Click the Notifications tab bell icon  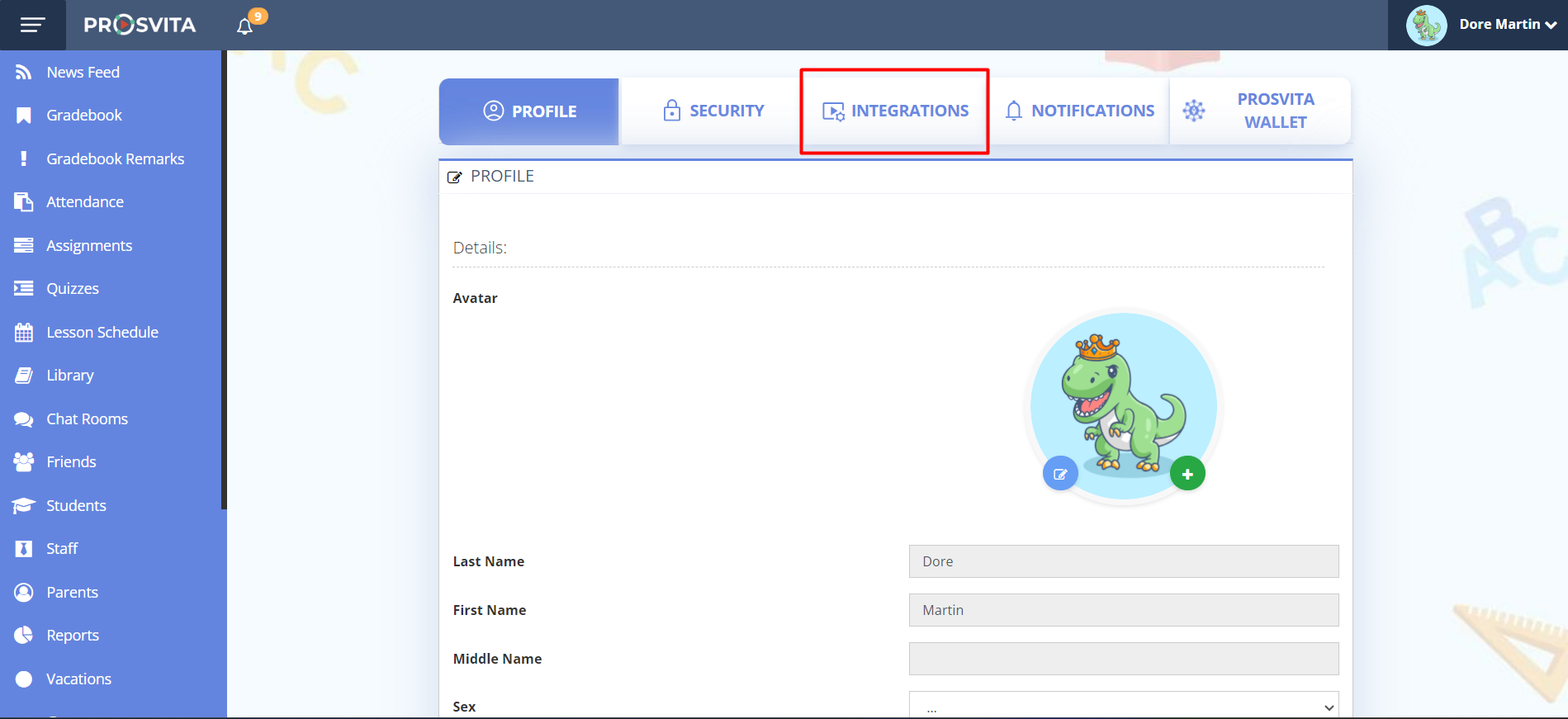pyautogui.click(x=1014, y=111)
